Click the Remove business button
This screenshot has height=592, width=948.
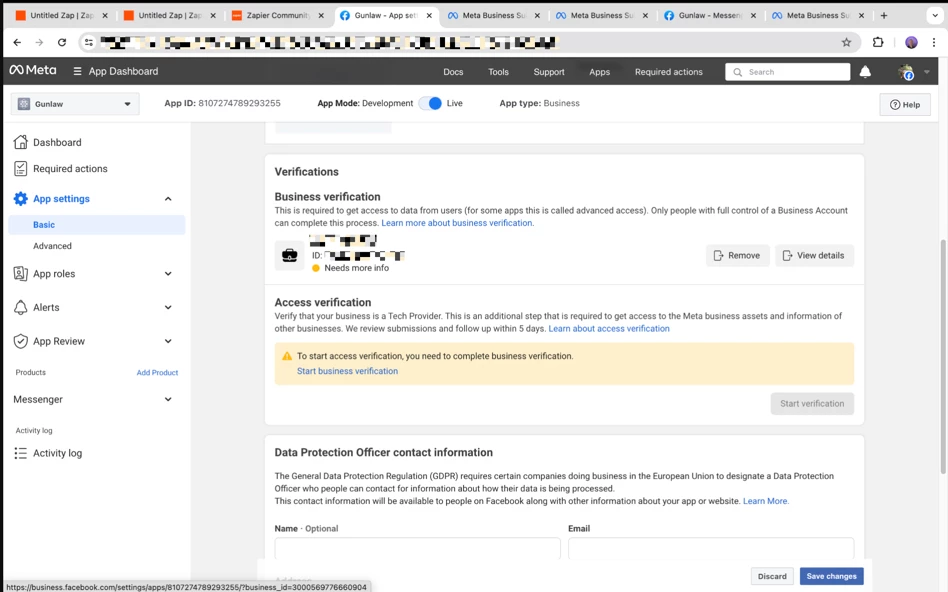[x=737, y=255]
